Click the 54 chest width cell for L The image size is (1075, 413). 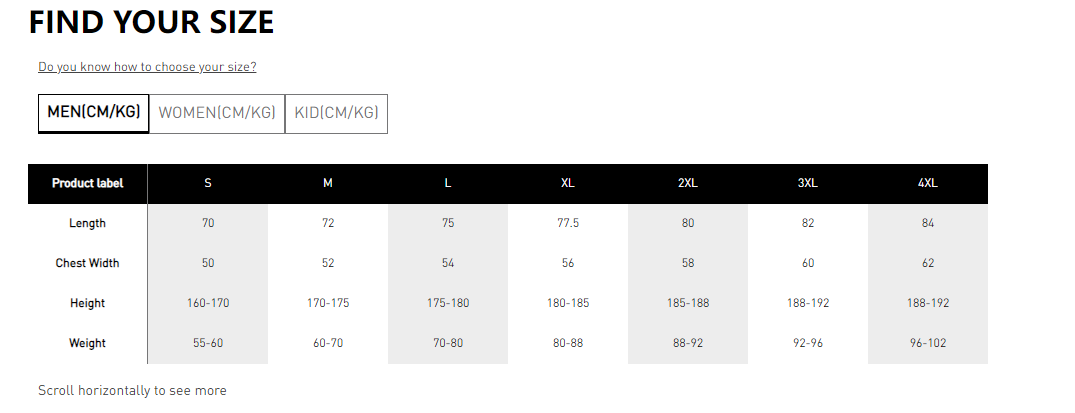coord(448,263)
